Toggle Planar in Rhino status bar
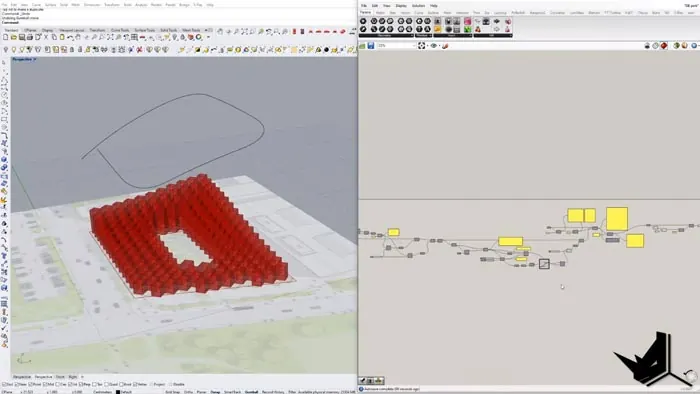 (201, 392)
